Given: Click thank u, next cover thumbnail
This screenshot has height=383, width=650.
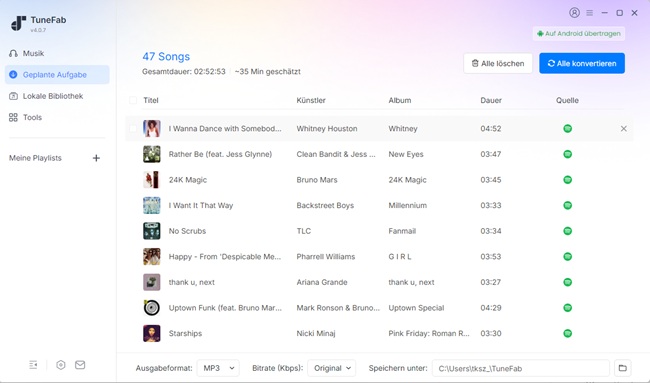Looking at the screenshot, I should point(152,282).
